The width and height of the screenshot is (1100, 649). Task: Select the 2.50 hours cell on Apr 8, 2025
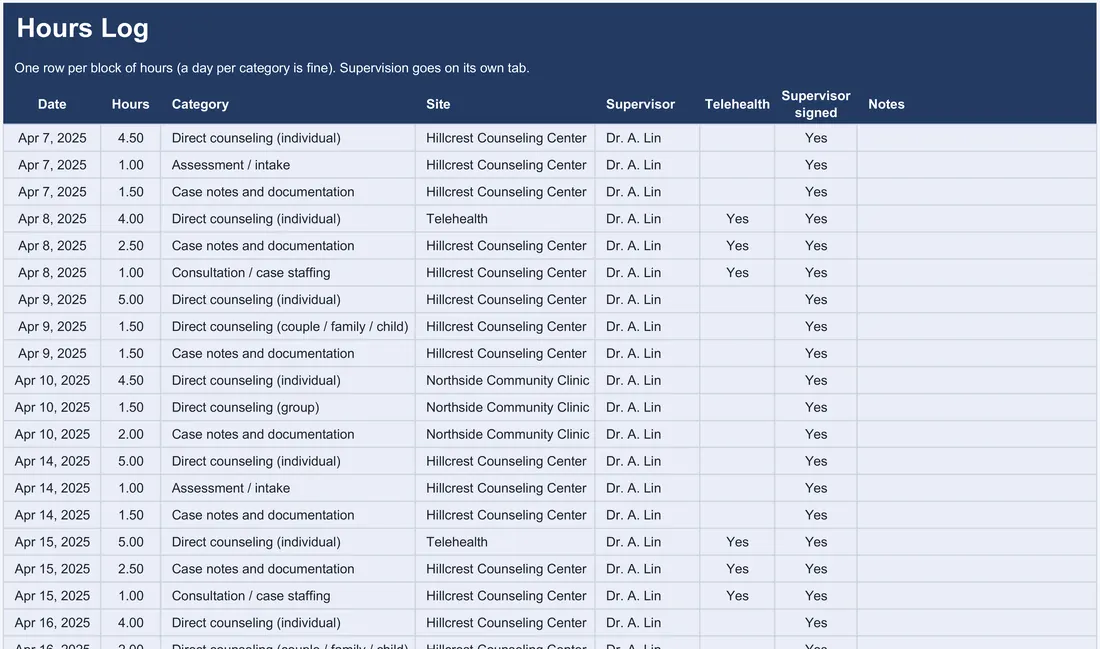(x=130, y=246)
